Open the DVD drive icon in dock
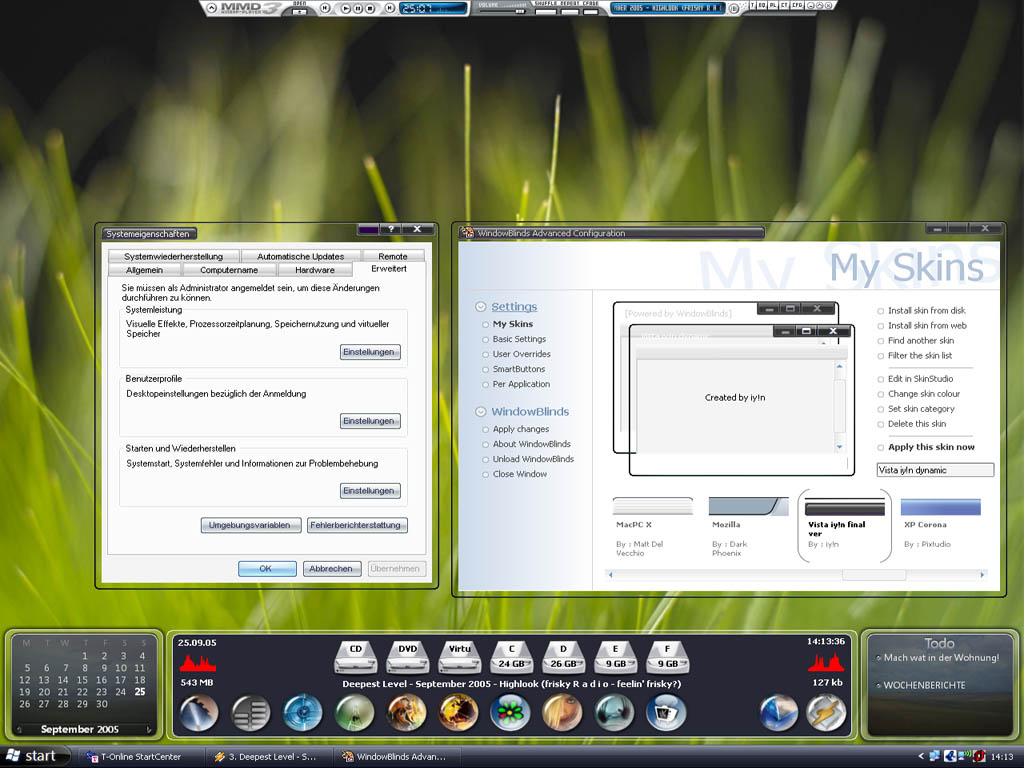Viewport: 1024px width, 768px height. coord(408,657)
